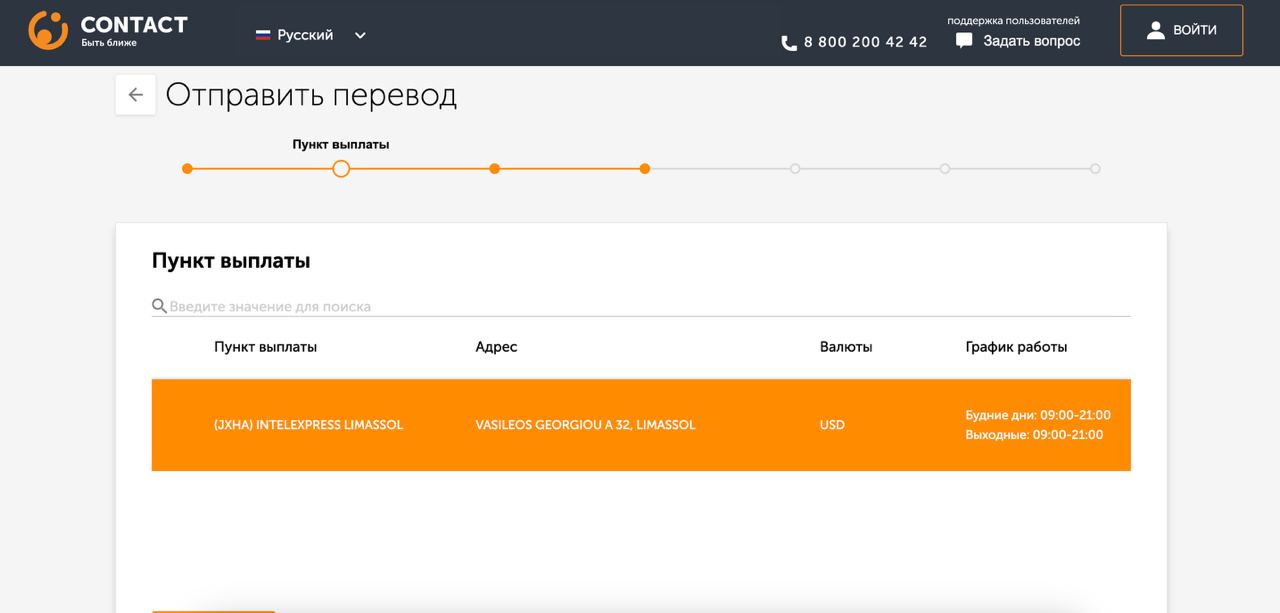Screen dimensions: 1280x613
Task: Expand the language chevron arrow
Action: pos(360,35)
